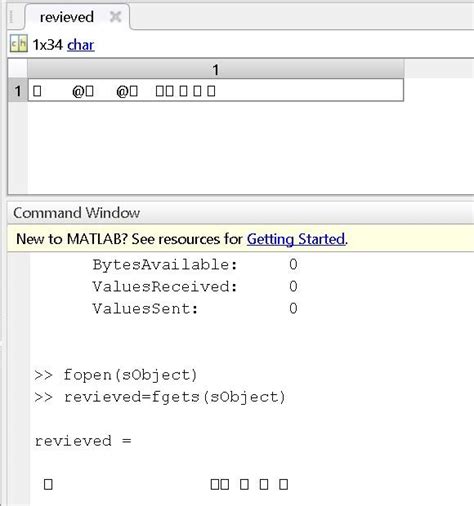Click the ValuesSent property line

(x=195, y=309)
